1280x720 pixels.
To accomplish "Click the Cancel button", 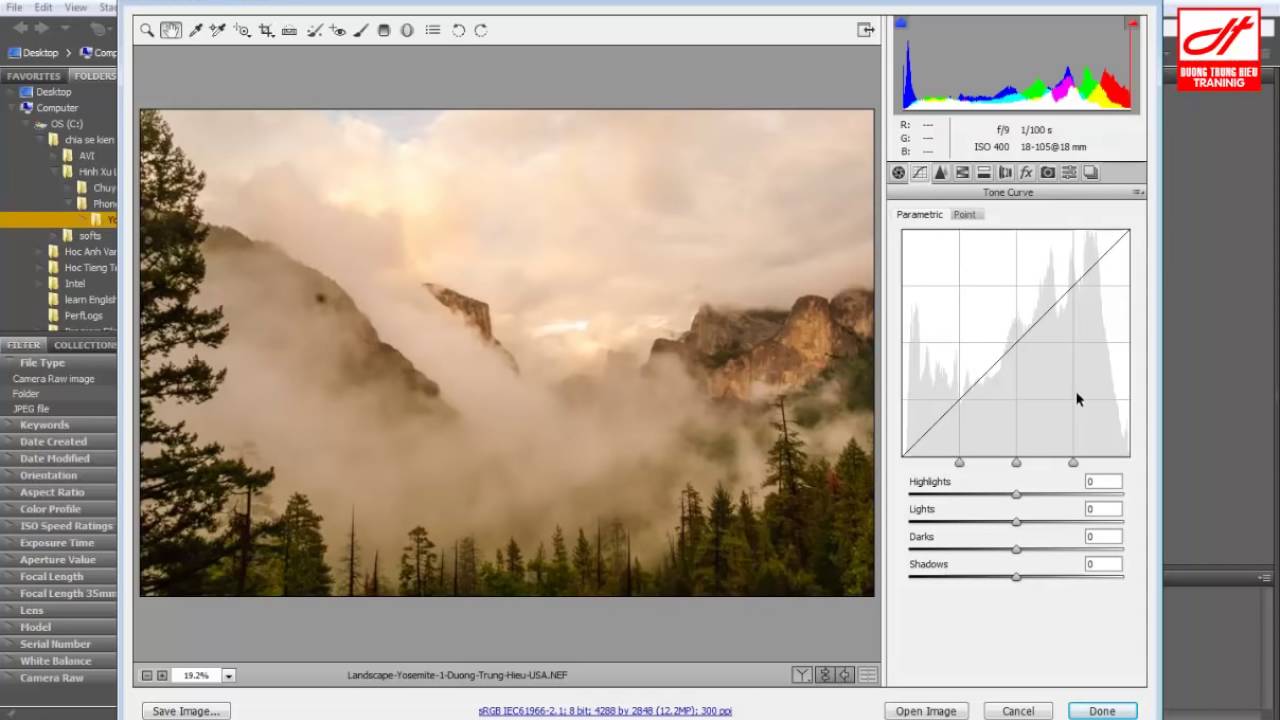I will (x=1018, y=711).
